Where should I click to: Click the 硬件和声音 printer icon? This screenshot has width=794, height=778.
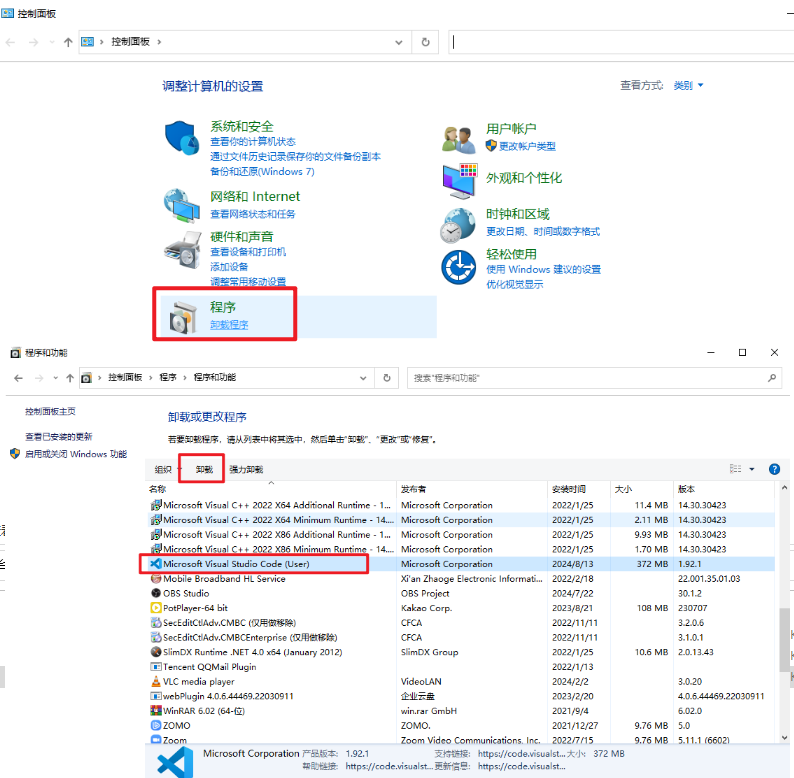pyautogui.click(x=181, y=247)
